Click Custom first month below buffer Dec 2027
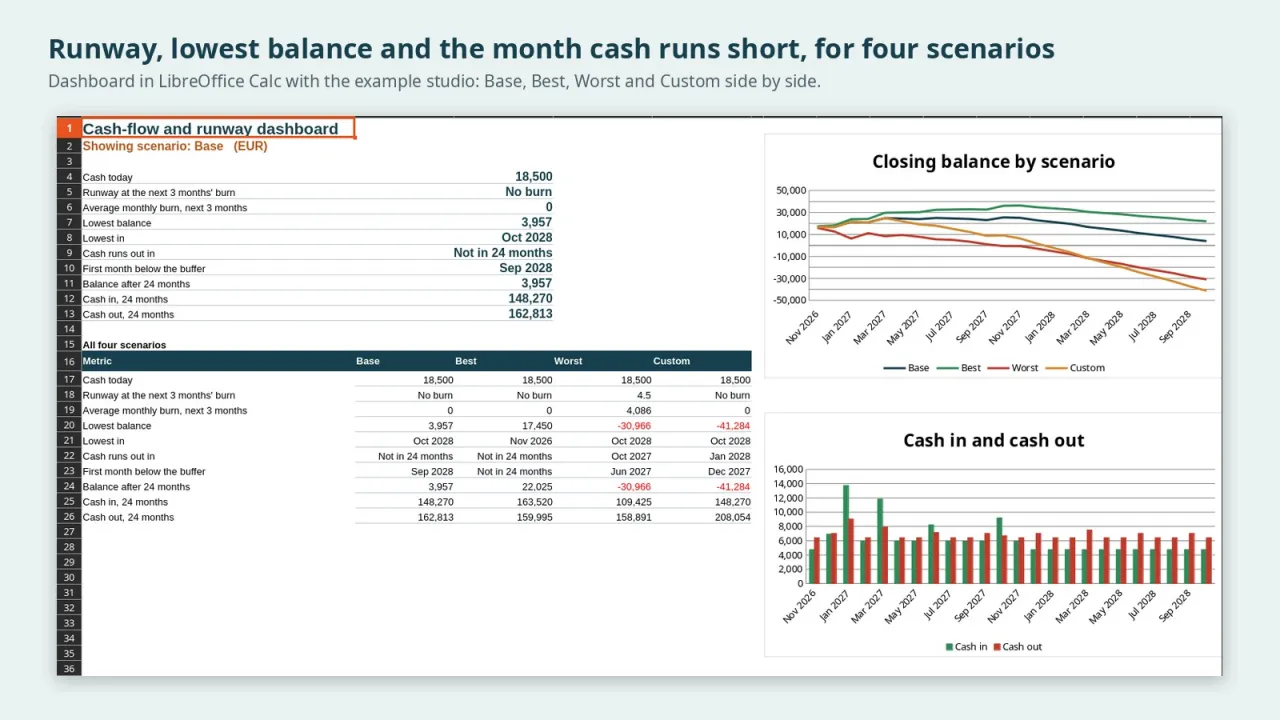 pyautogui.click(x=730, y=472)
